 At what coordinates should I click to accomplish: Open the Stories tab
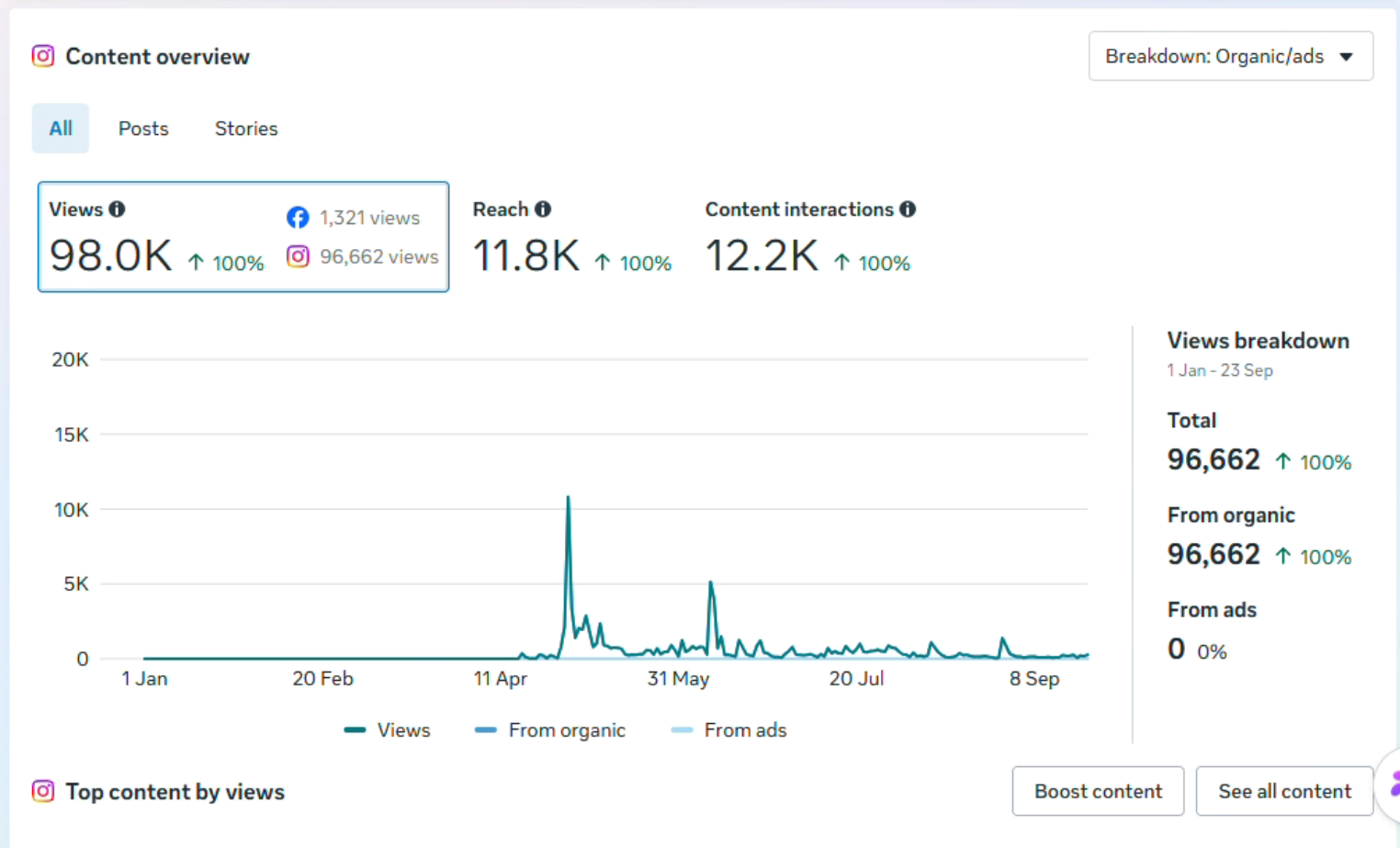(246, 129)
